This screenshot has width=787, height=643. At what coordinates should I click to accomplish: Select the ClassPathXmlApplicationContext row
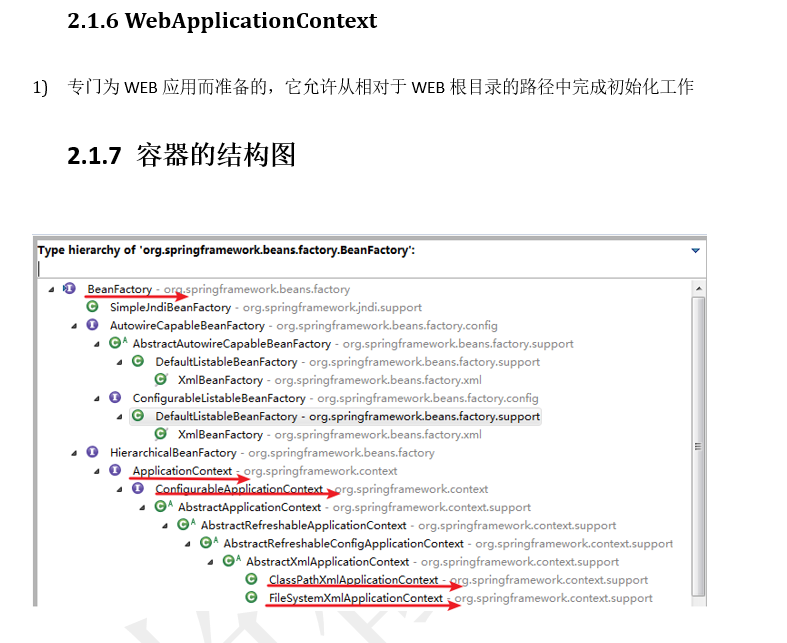pos(458,580)
